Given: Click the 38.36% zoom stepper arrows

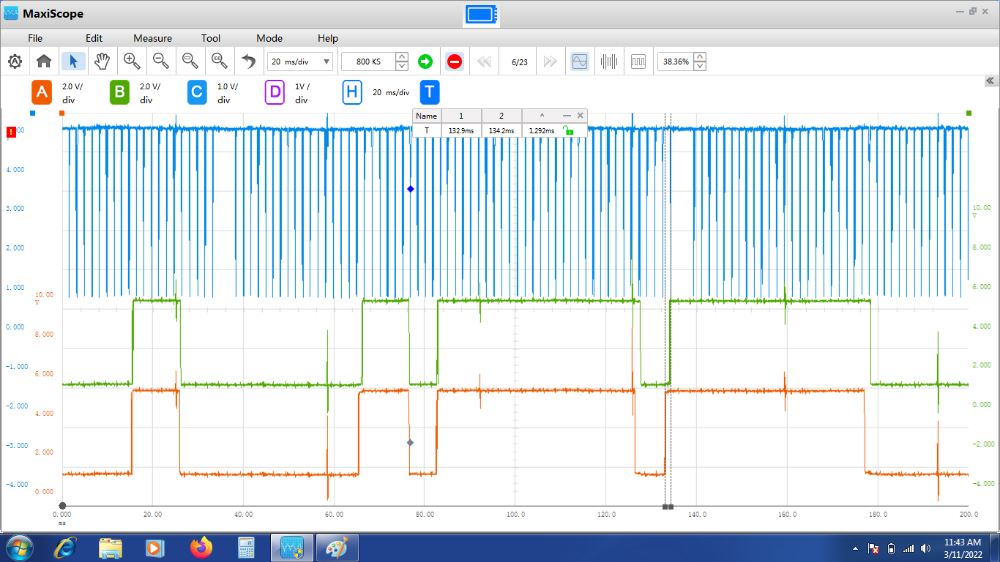Looking at the screenshot, I should tap(698, 61).
